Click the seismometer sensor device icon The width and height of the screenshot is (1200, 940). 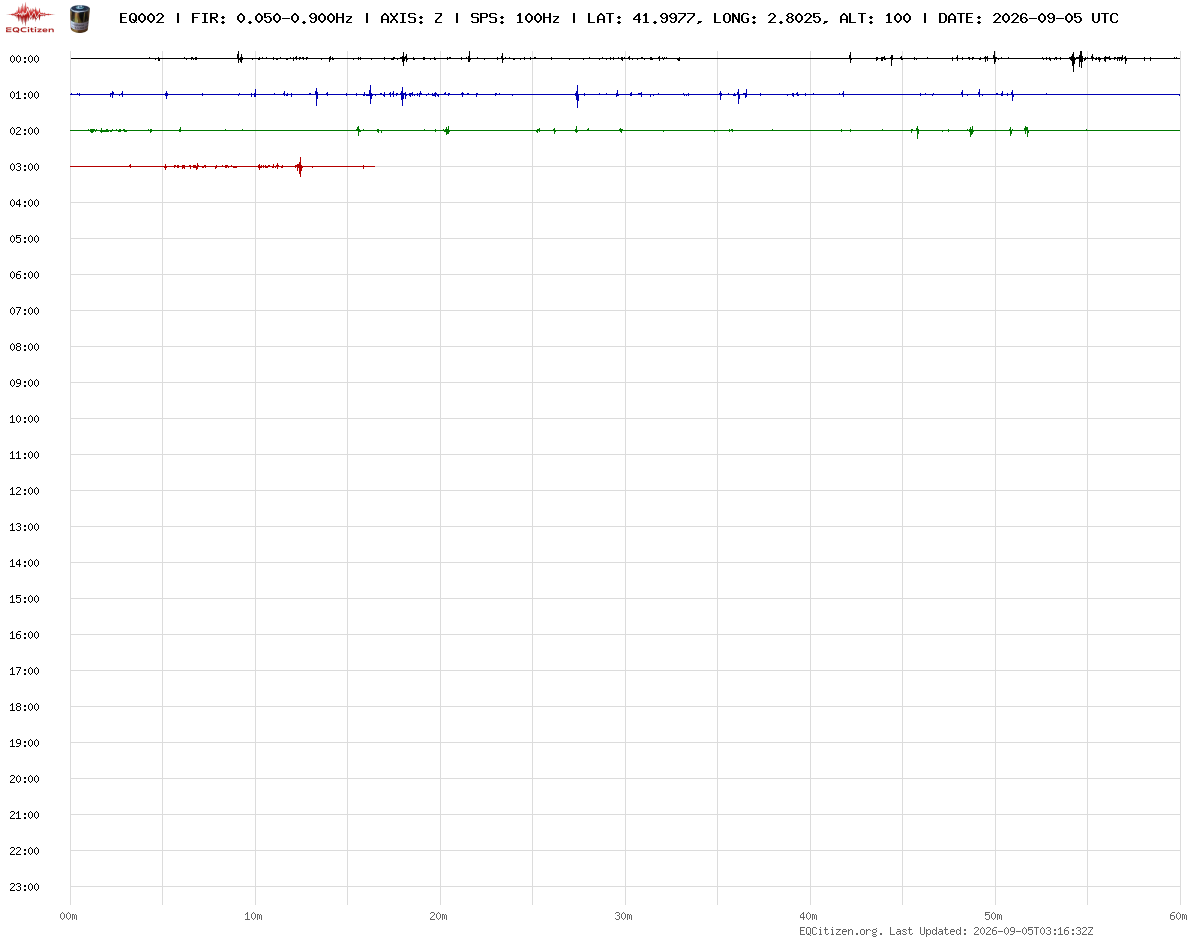point(79,18)
